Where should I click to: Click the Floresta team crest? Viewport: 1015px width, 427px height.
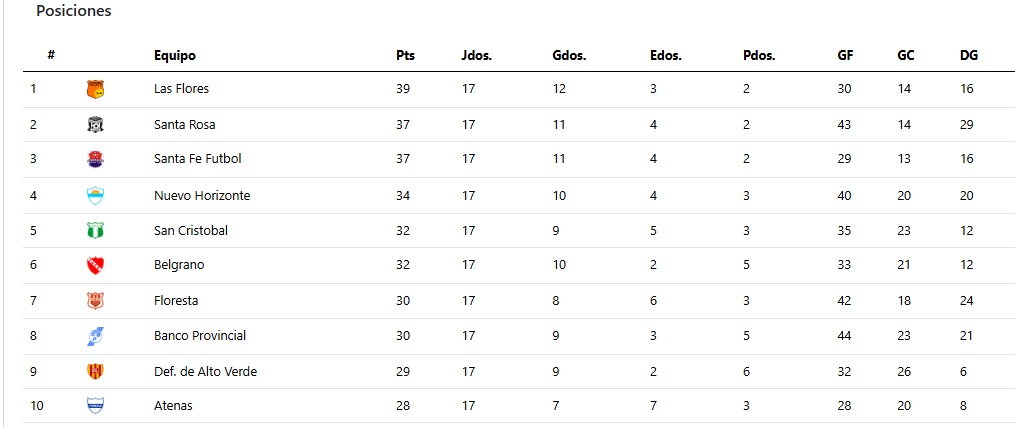coord(95,301)
